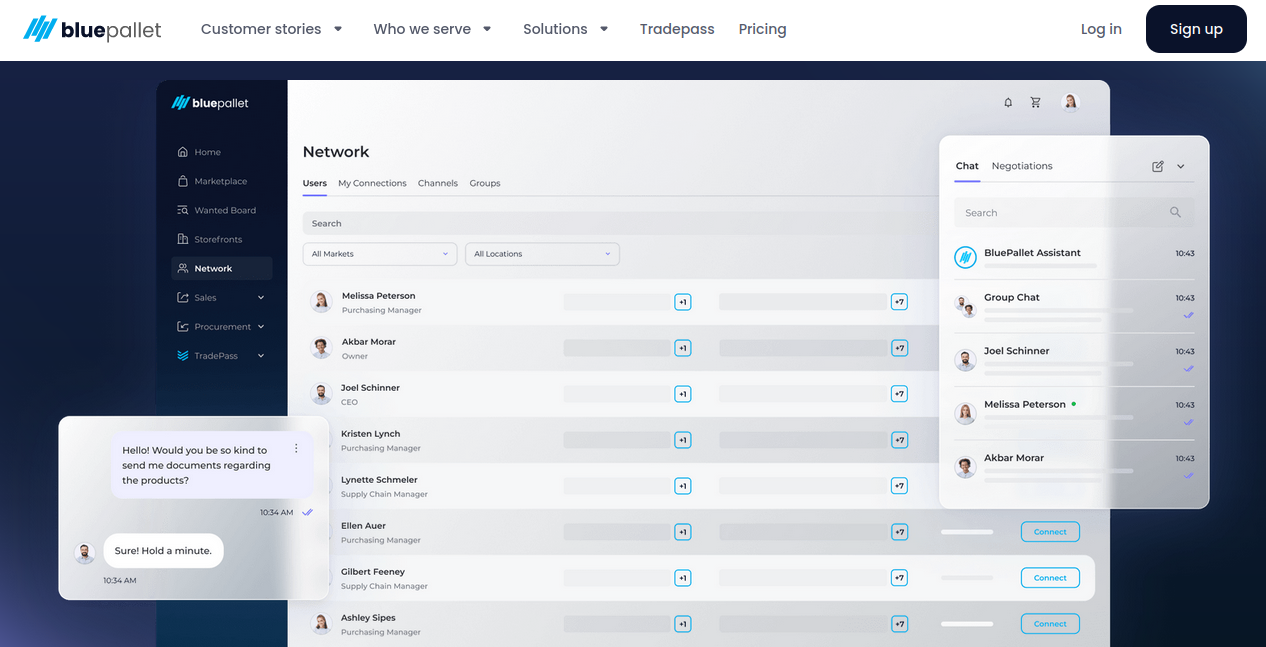Click the +1 badge in Gilbert Feeney's row
Image resolution: width=1266 pixels, height=647 pixels.
click(683, 577)
